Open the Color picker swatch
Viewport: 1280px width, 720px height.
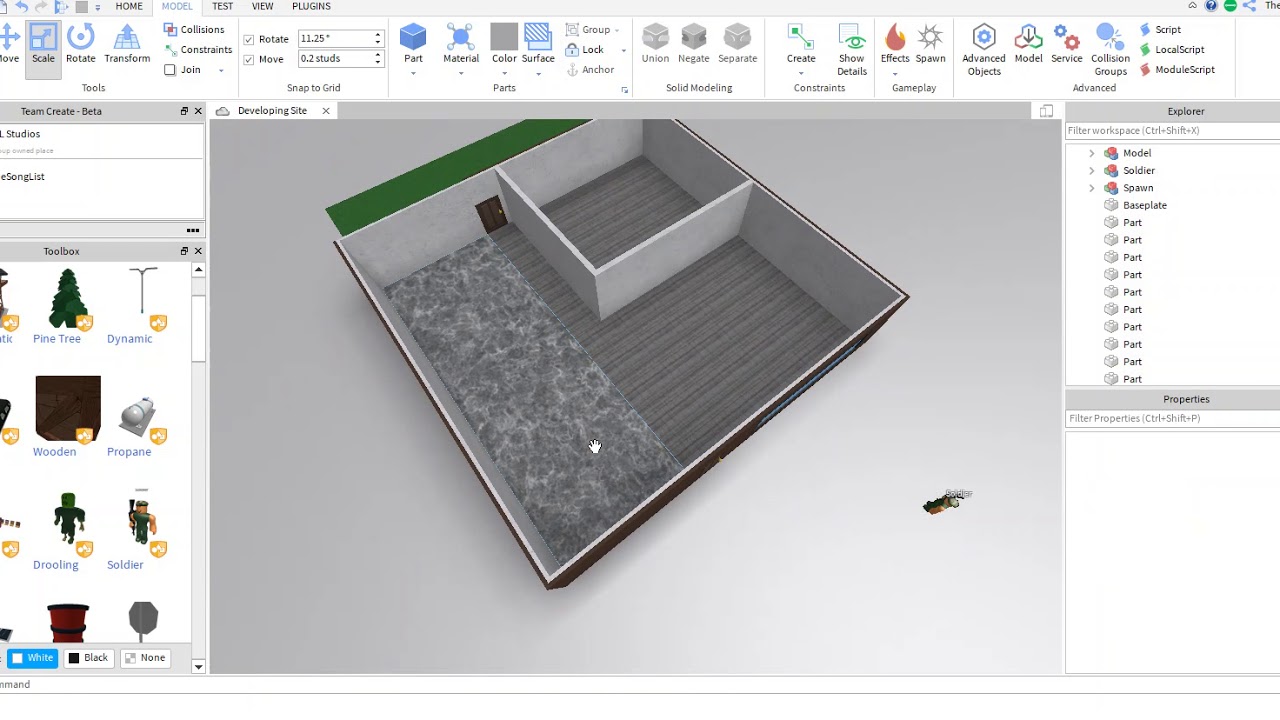[x=504, y=38]
